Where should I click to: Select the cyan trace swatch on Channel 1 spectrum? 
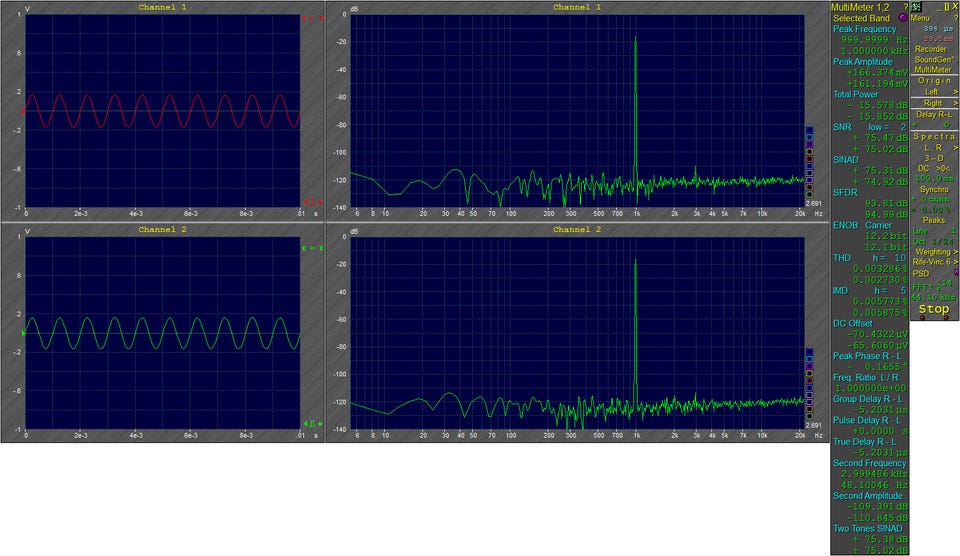[809, 137]
